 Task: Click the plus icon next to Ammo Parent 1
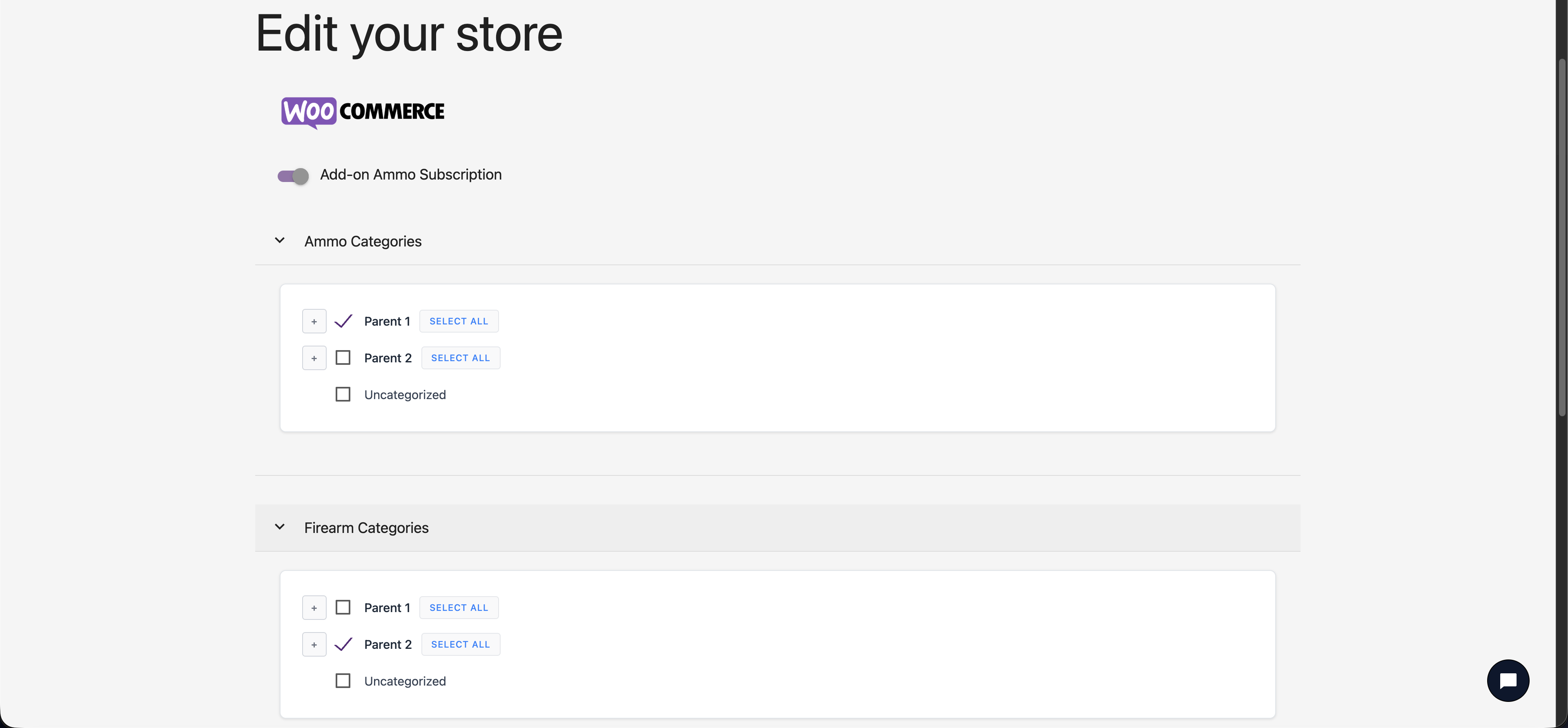(x=314, y=320)
